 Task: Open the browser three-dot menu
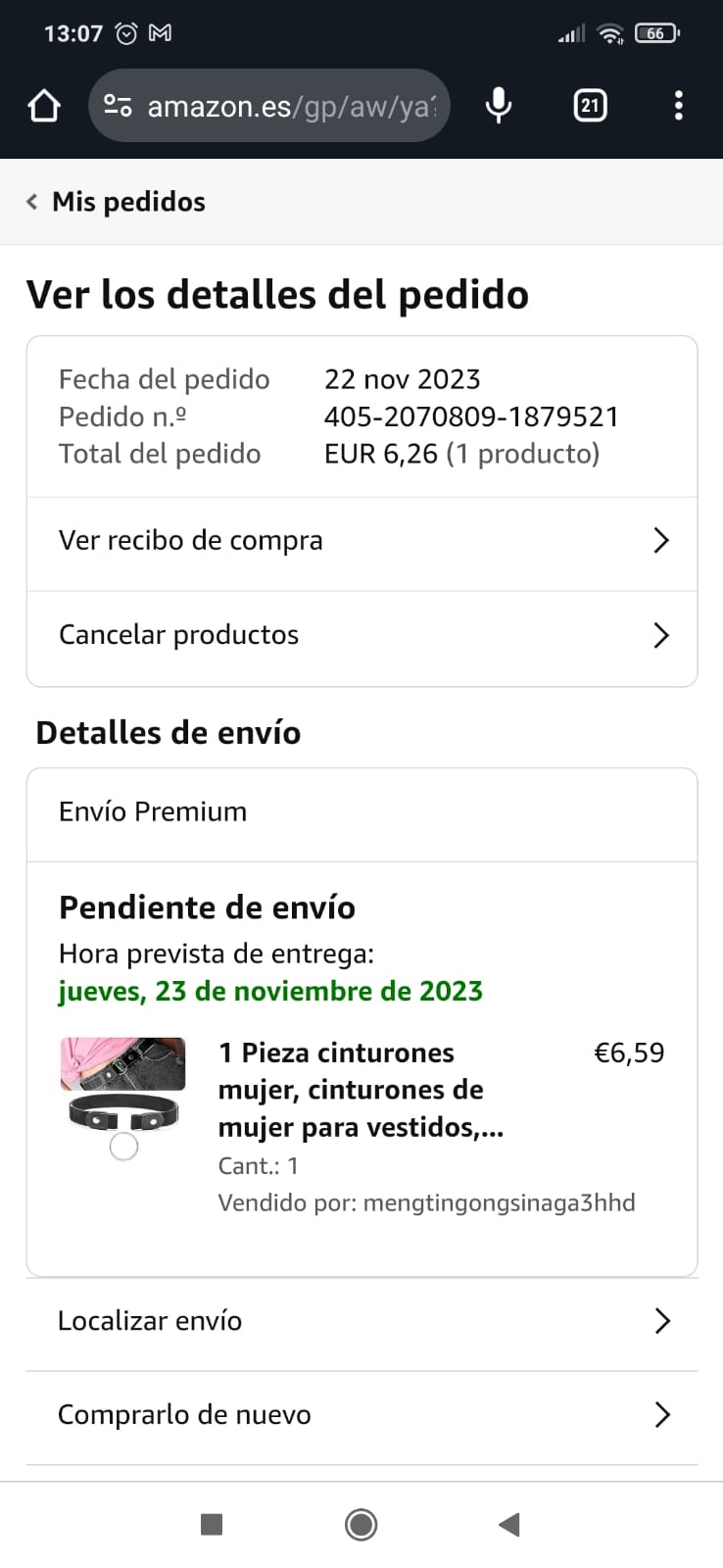(678, 106)
